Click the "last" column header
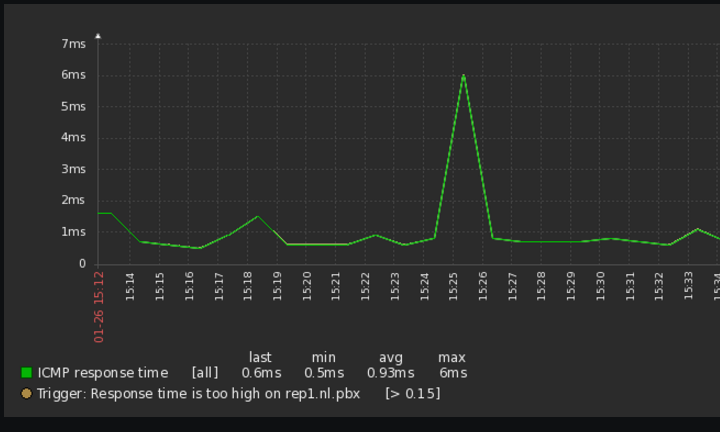This screenshot has width=720, height=432. click(260, 357)
